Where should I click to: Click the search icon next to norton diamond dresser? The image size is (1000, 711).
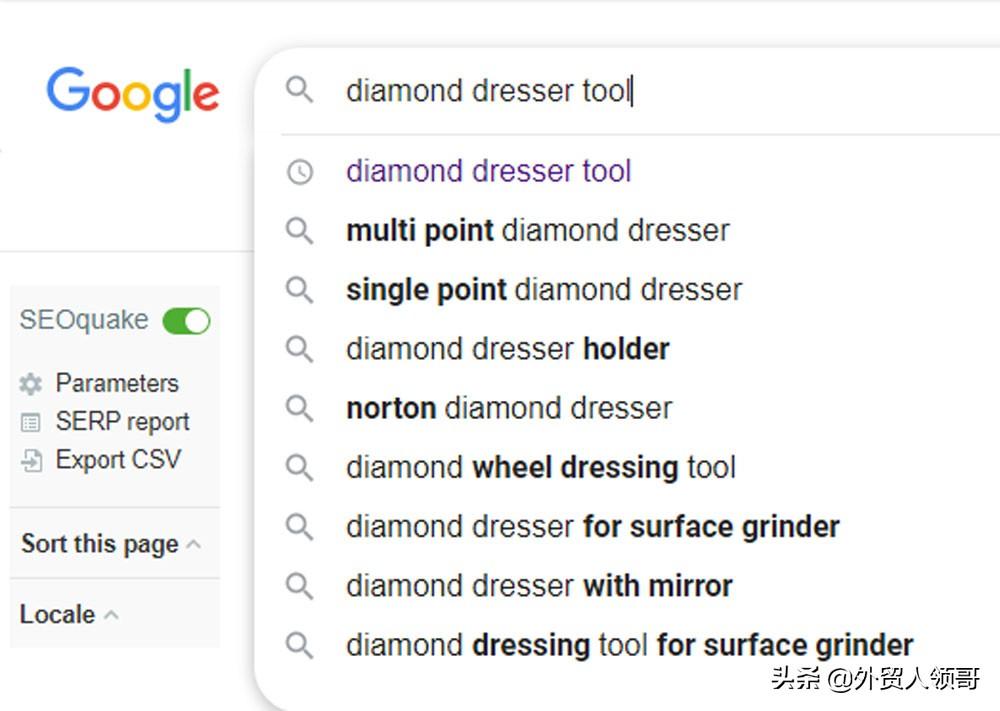click(299, 409)
